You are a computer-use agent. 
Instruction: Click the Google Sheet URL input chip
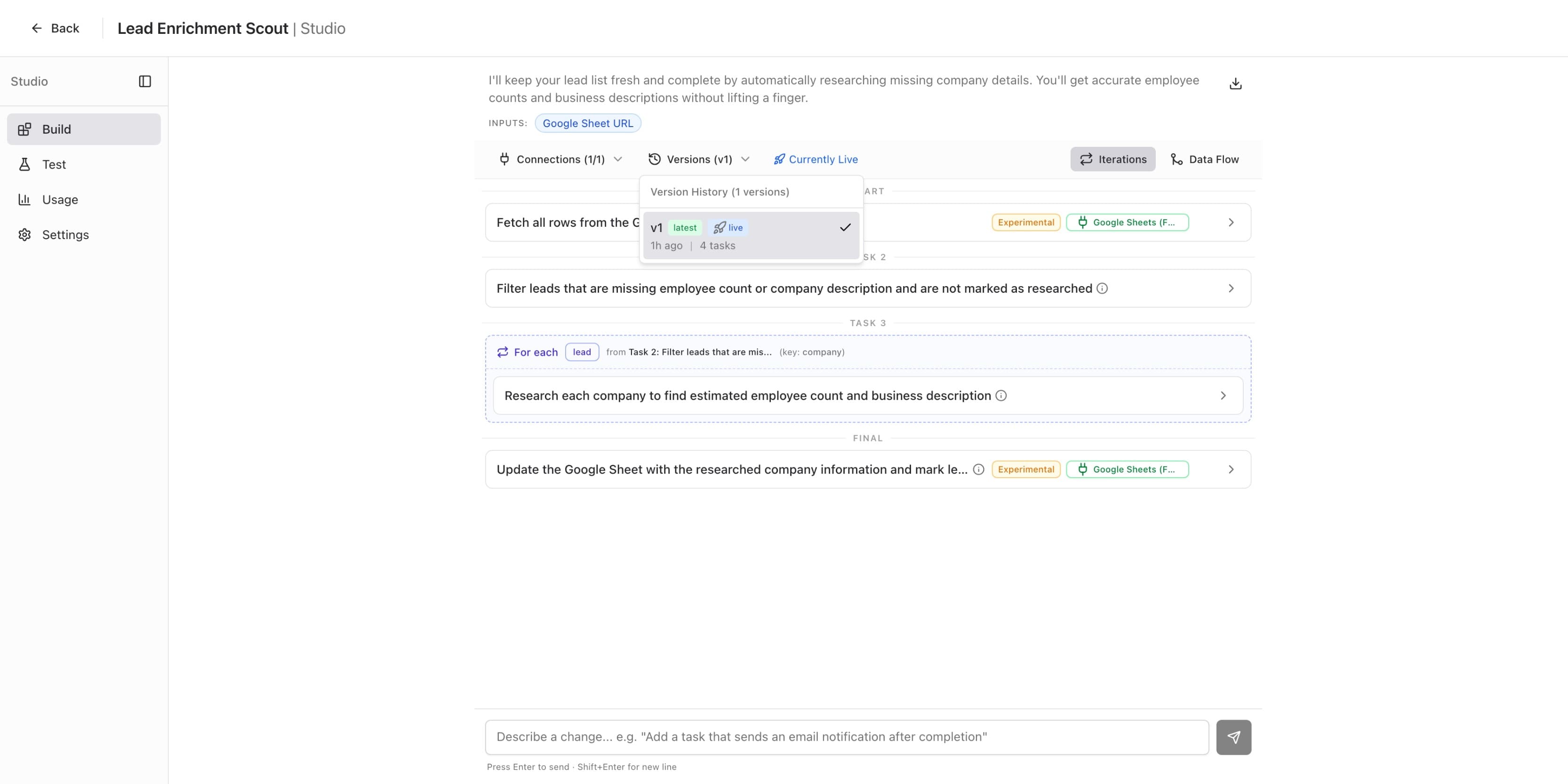[587, 124]
